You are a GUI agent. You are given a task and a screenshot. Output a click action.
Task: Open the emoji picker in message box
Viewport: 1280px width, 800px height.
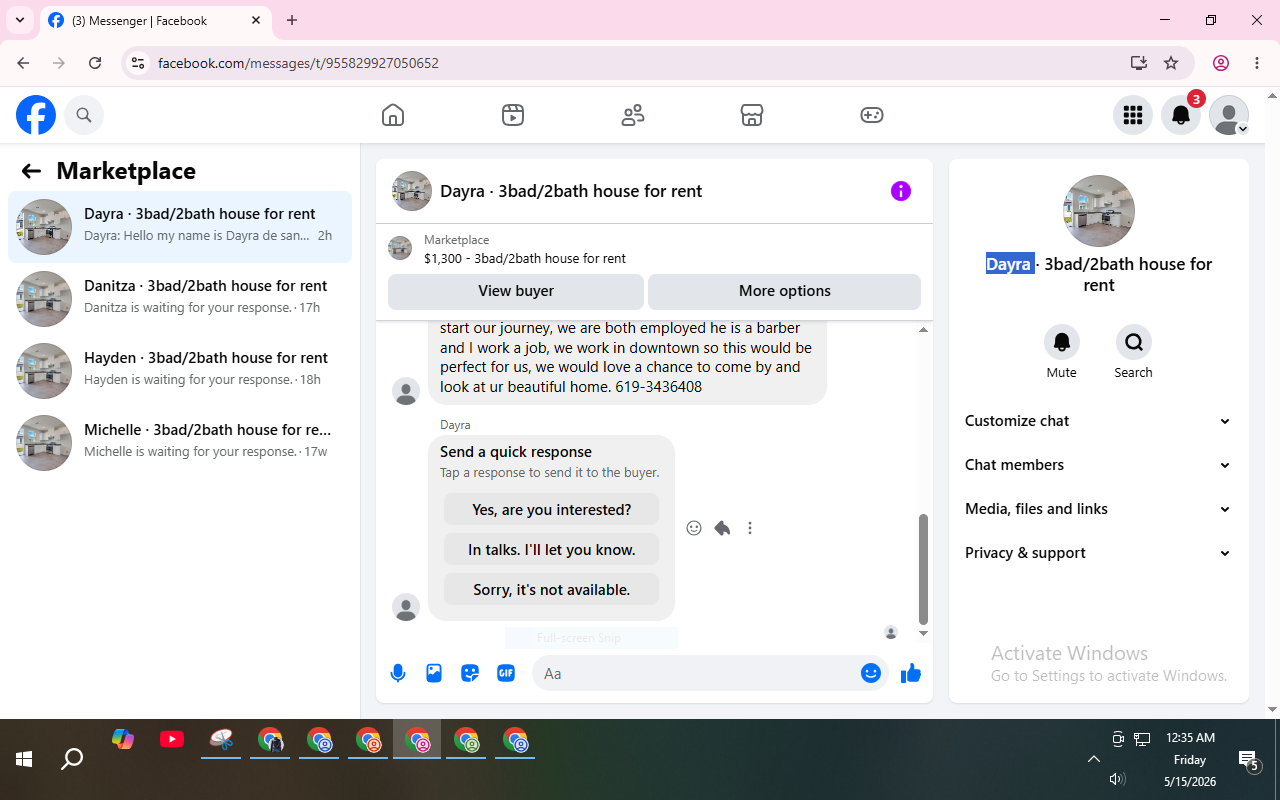point(871,673)
